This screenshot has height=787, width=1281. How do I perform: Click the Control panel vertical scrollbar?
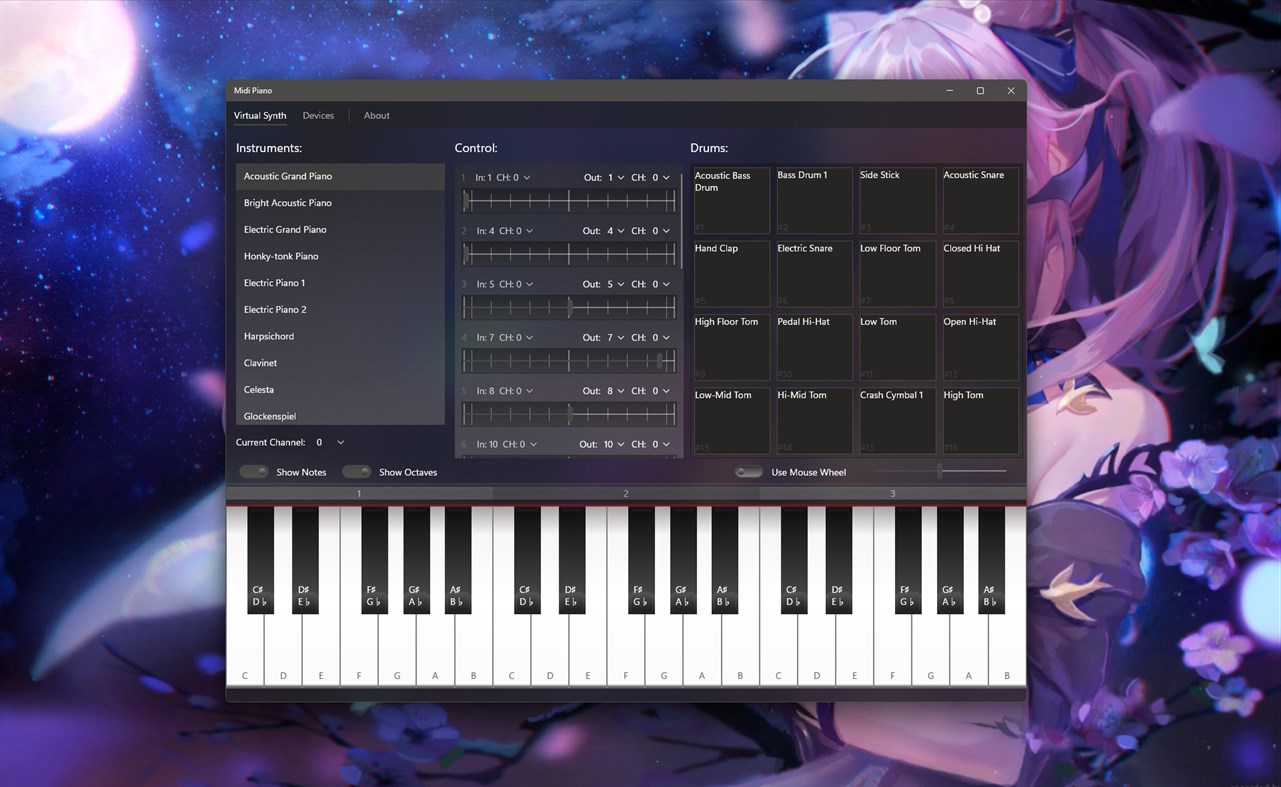pyautogui.click(x=682, y=220)
